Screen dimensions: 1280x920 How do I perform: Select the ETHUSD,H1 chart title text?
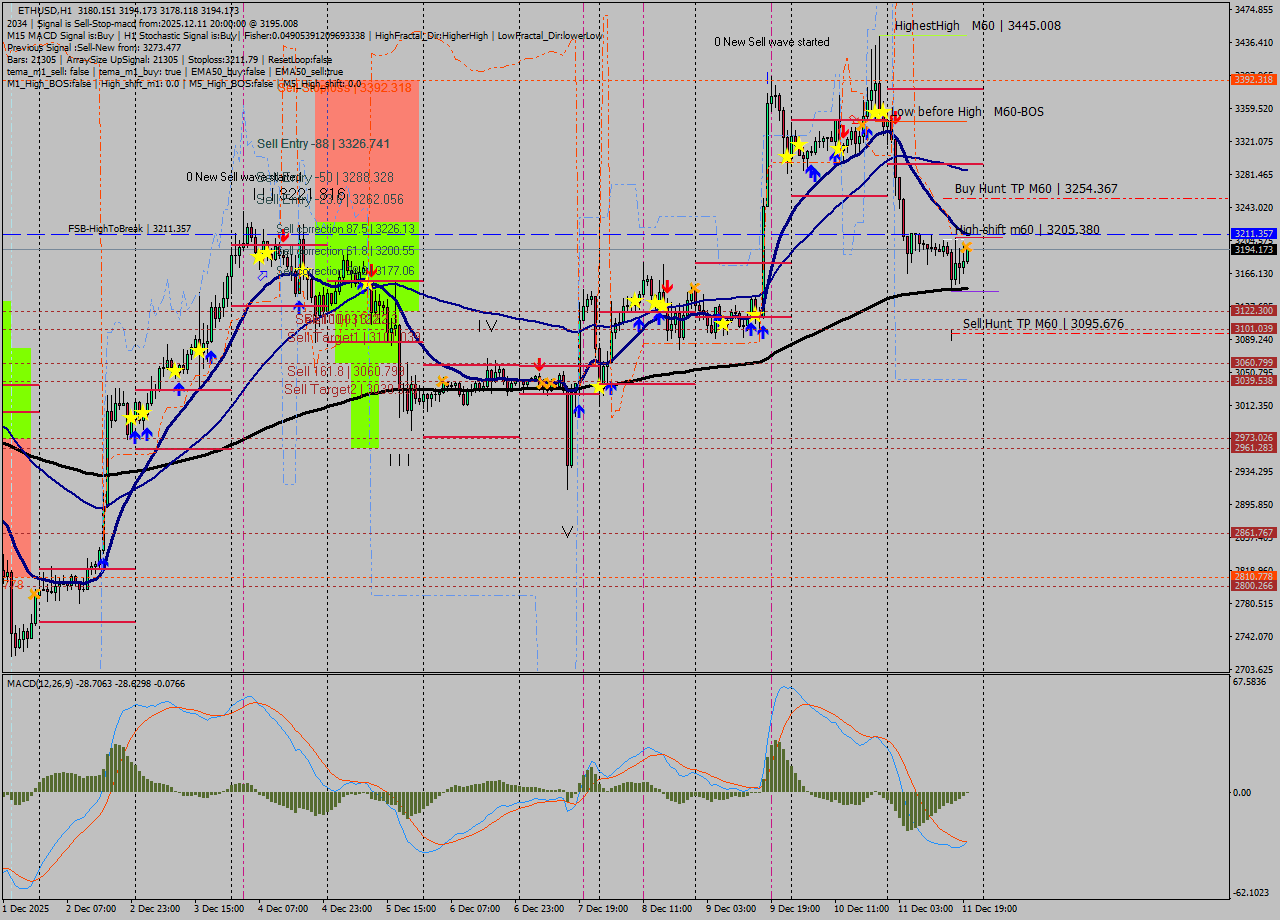30,8
